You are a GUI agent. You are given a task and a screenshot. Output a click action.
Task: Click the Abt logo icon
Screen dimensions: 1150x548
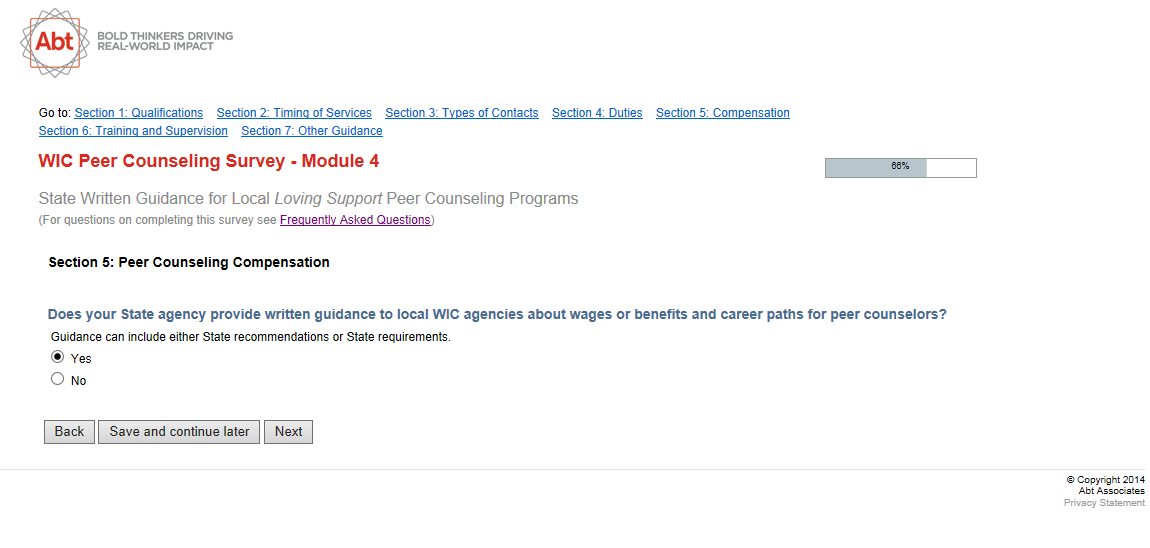click(56, 42)
